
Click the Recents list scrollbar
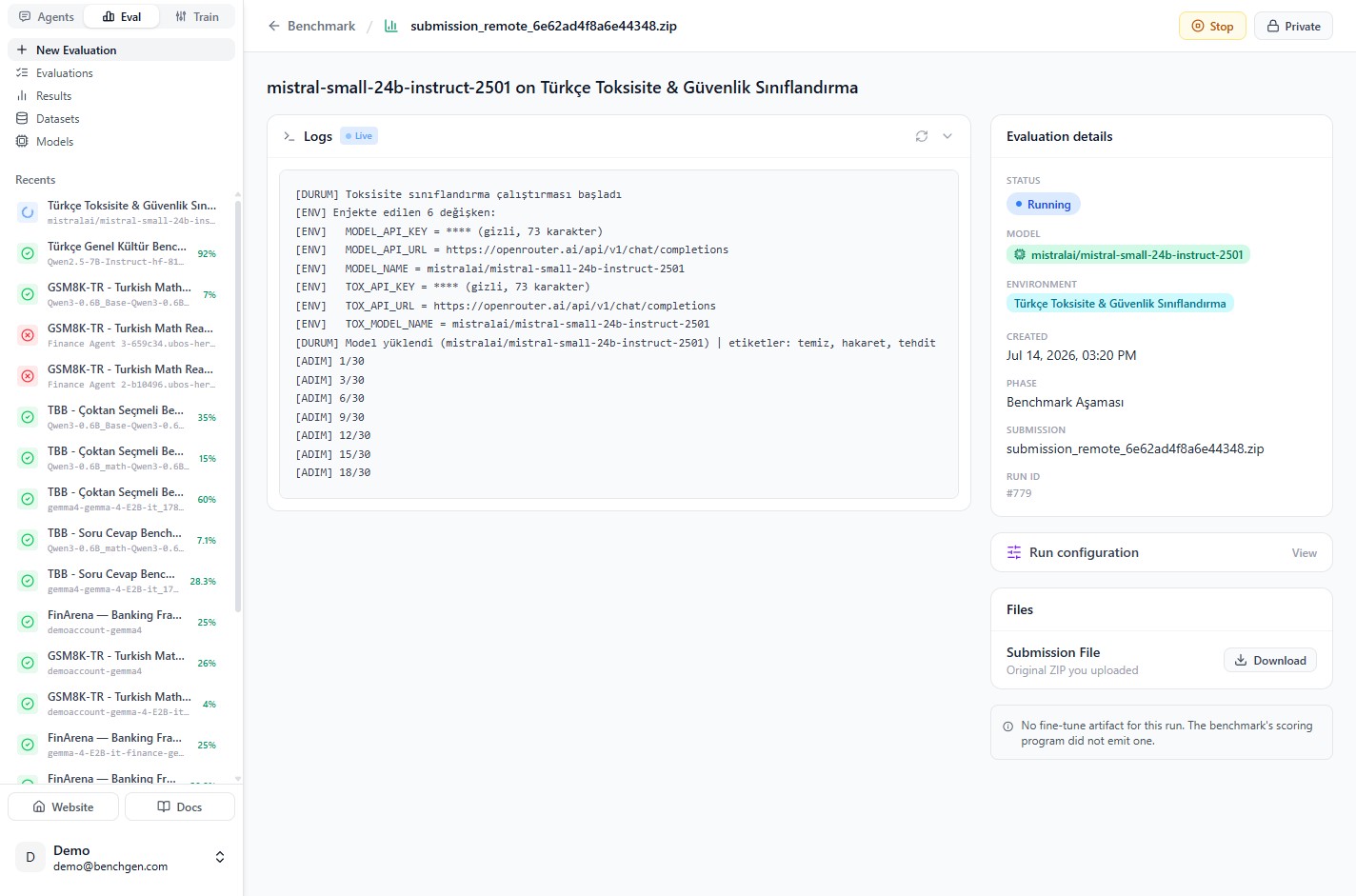coord(238,405)
